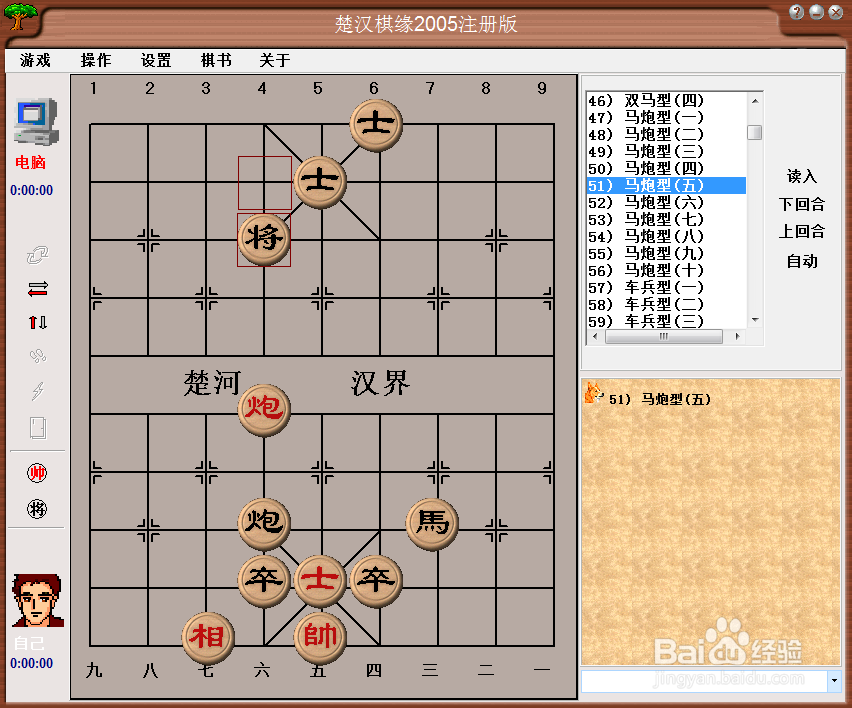
Task: Select the red 士 piece in palace
Action: (321, 581)
